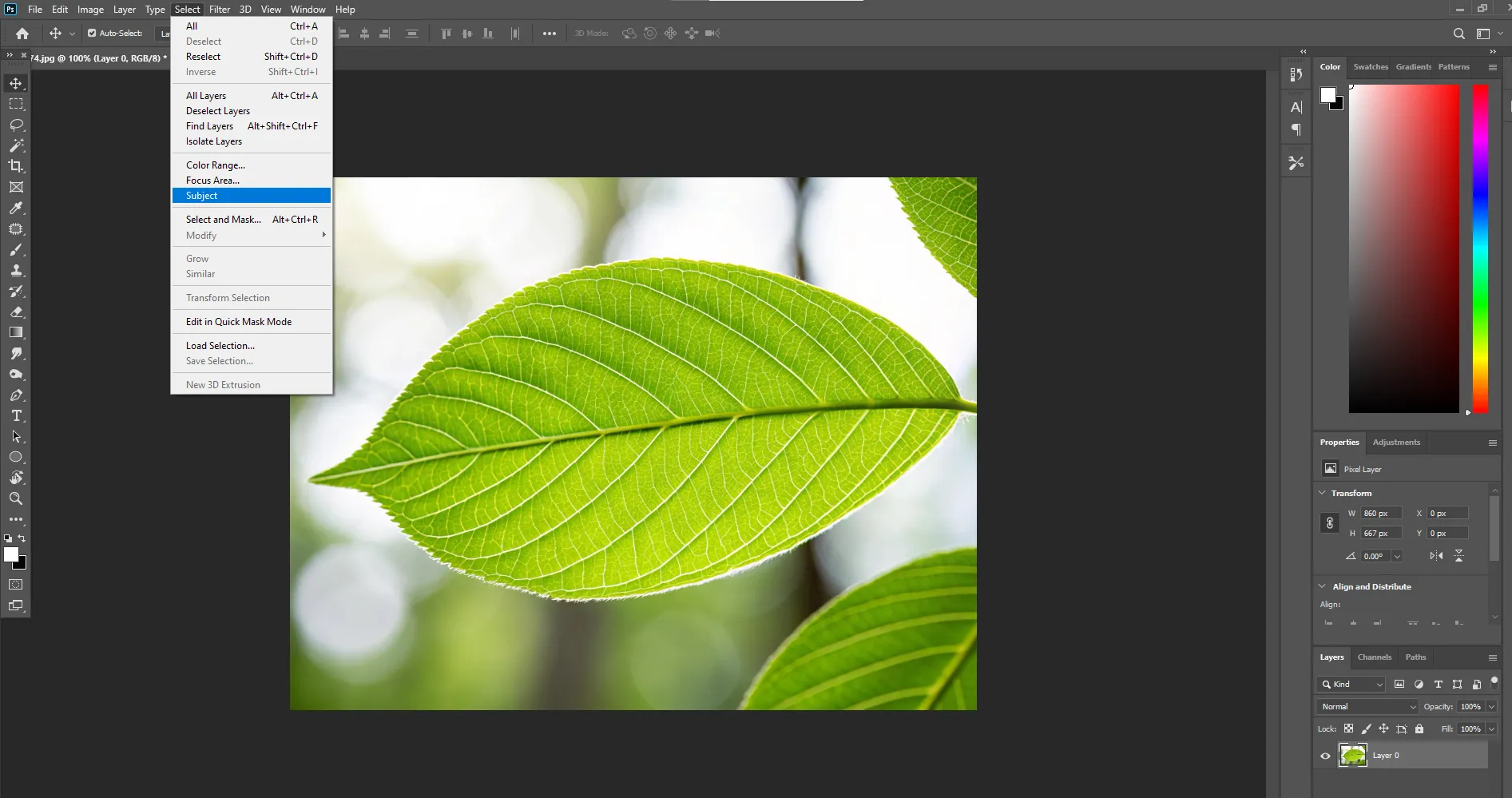Collapse the Transform section
Screen dimensions: 1512x798
pyautogui.click(x=1323, y=493)
